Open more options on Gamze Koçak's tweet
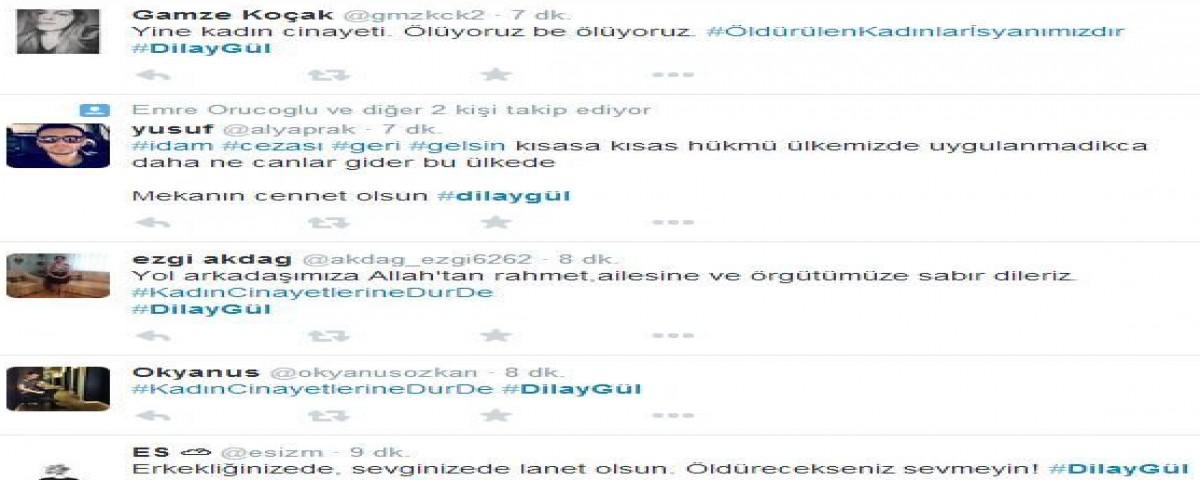This screenshot has height=480, width=1200. coord(672,75)
